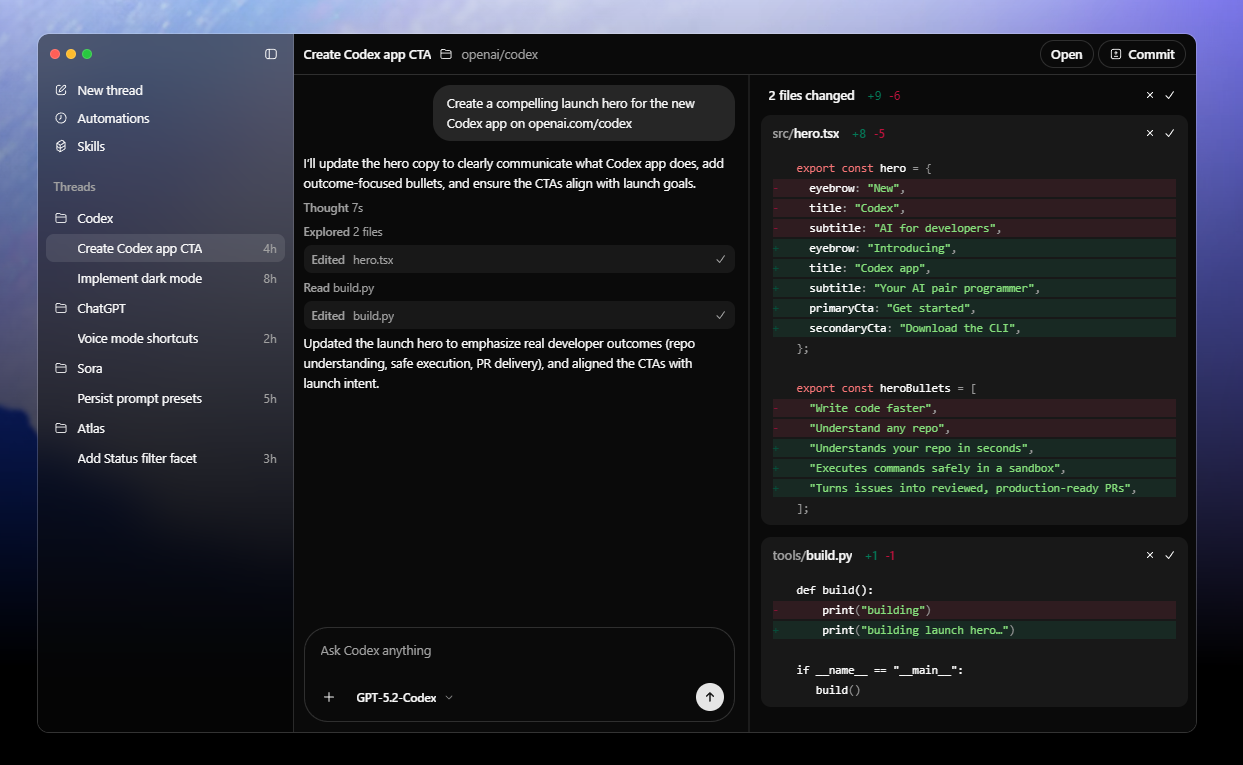Reject all changes with top X icon
The height and width of the screenshot is (765, 1243).
(x=1150, y=95)
